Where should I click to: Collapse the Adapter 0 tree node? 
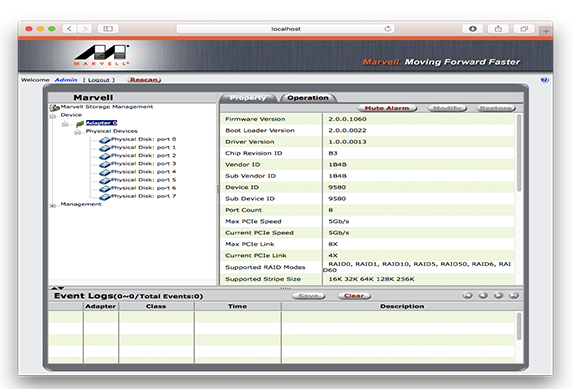click(x=65, y=124)
